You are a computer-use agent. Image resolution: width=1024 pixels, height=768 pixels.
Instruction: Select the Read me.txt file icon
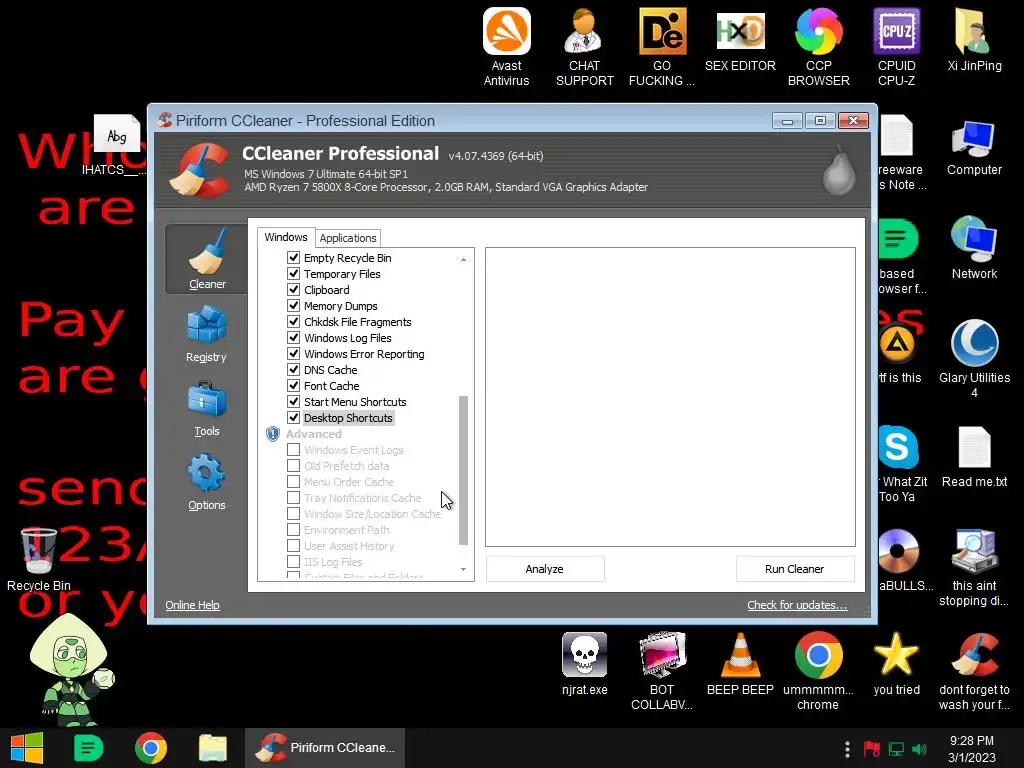click(974, 457)
